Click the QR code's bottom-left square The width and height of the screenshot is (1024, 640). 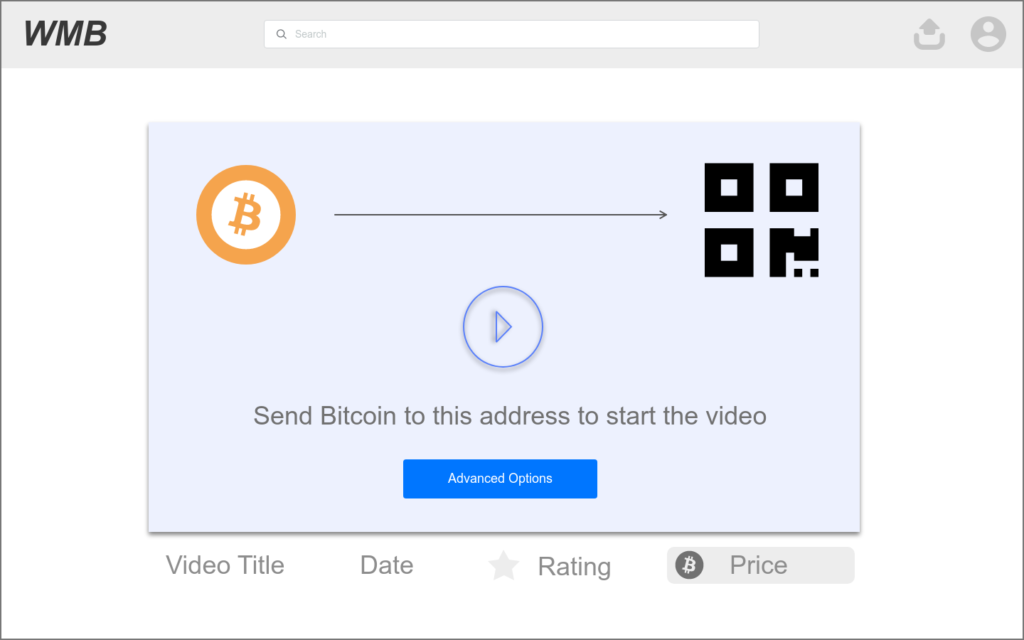tap(729, 252)
